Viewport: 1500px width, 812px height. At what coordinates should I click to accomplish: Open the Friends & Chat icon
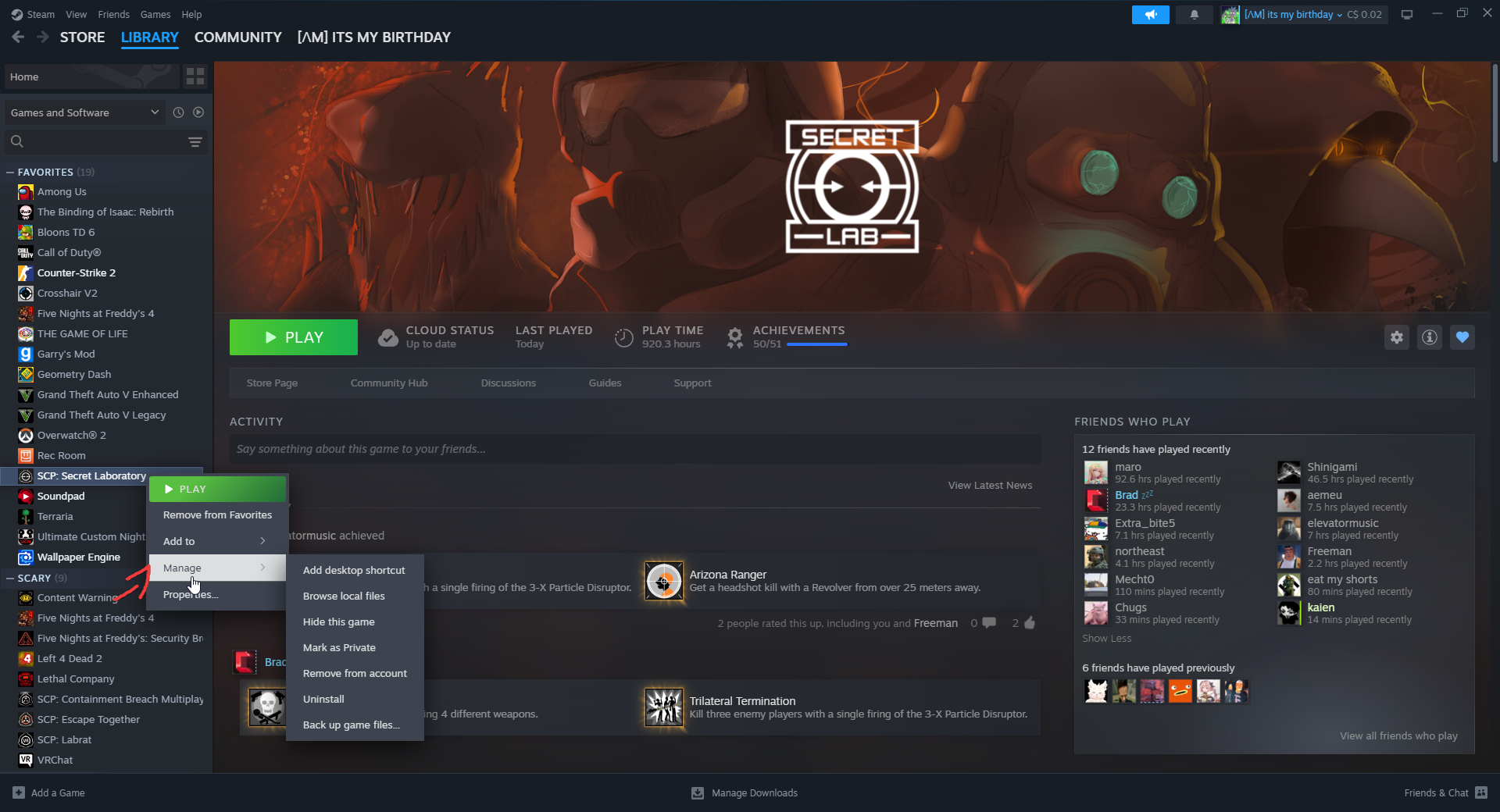pyautogui.click(x=1481, y=792)
